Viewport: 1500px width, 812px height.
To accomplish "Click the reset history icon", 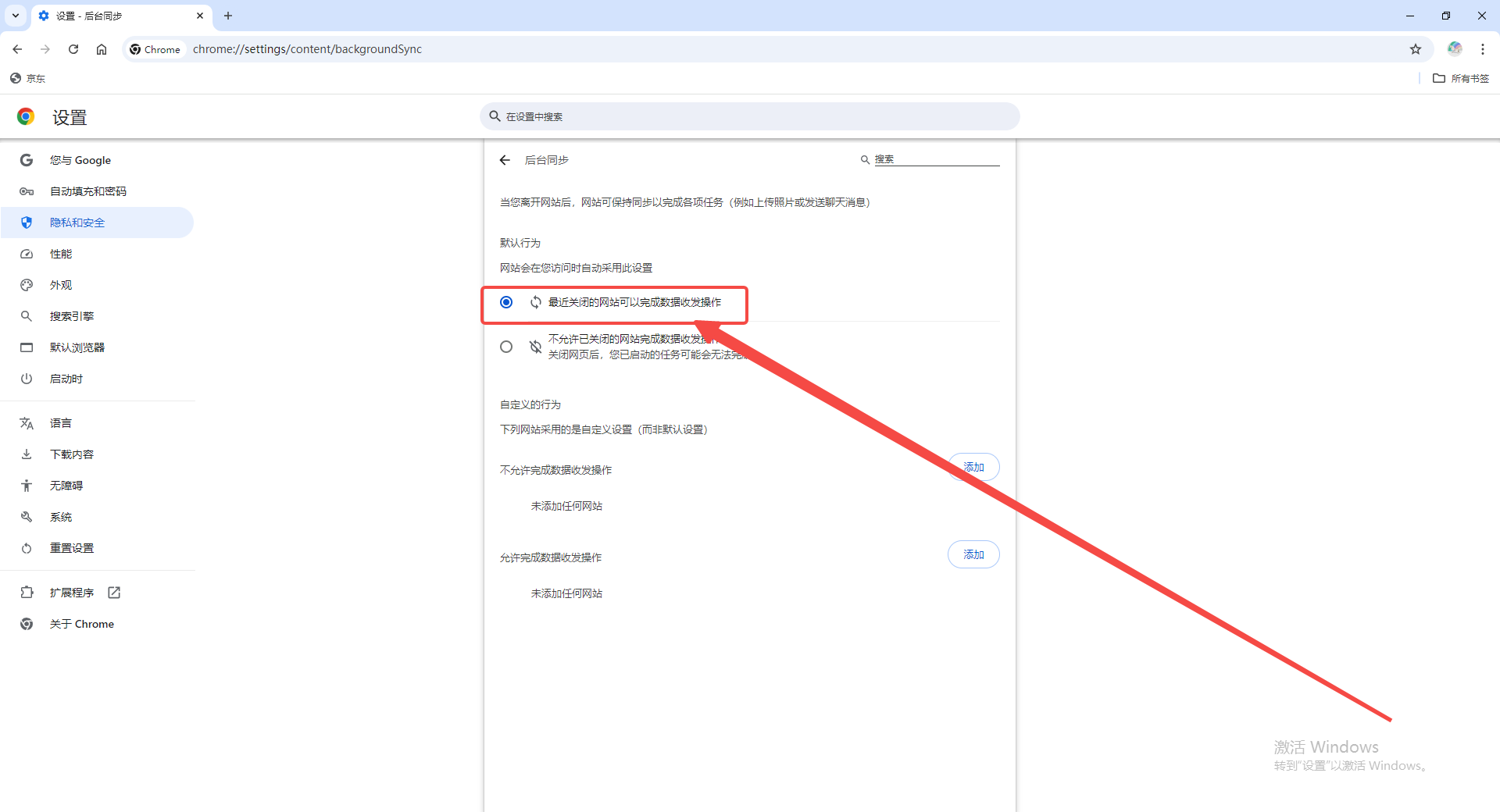I will [x=27, y=548].
